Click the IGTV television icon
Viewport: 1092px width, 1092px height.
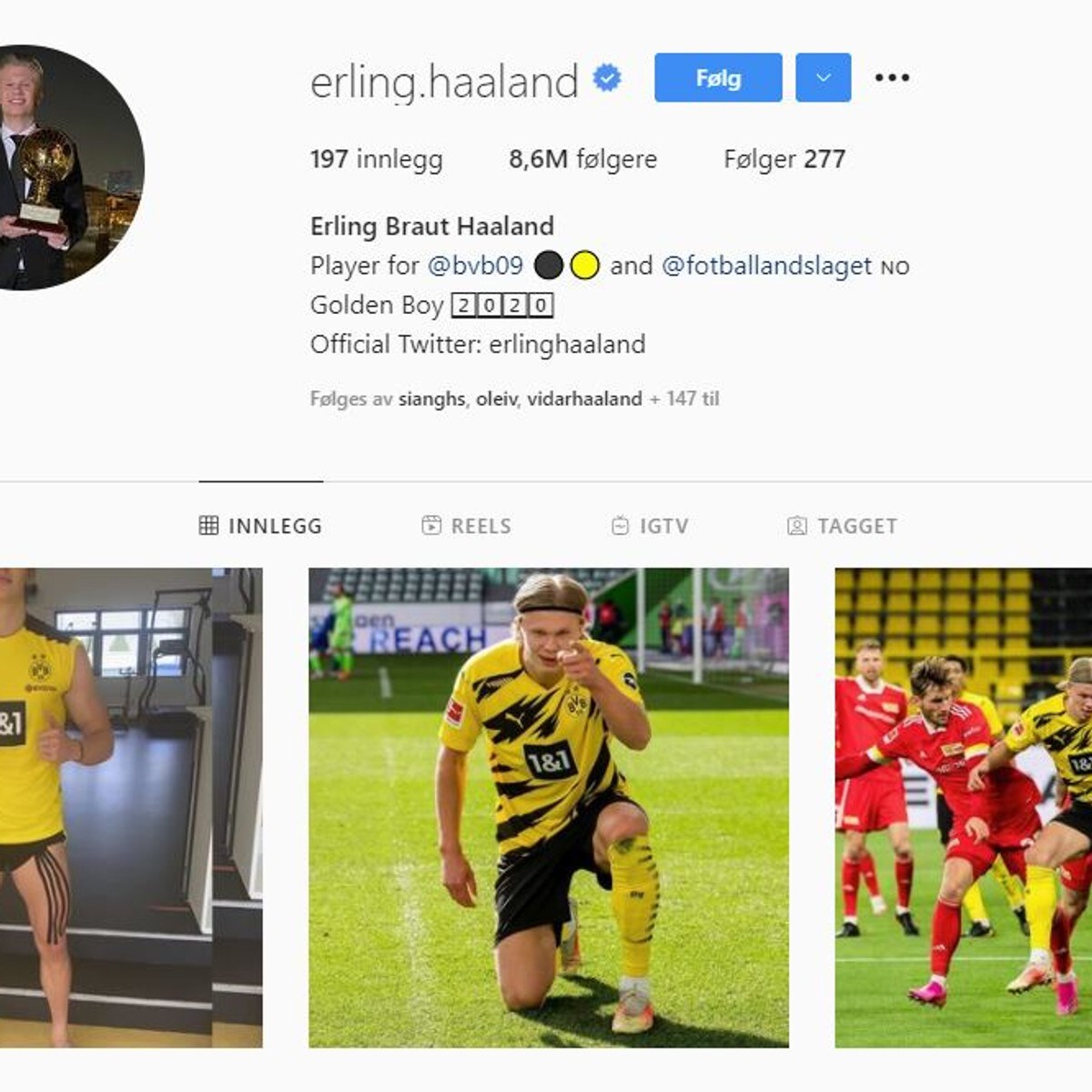620,525
